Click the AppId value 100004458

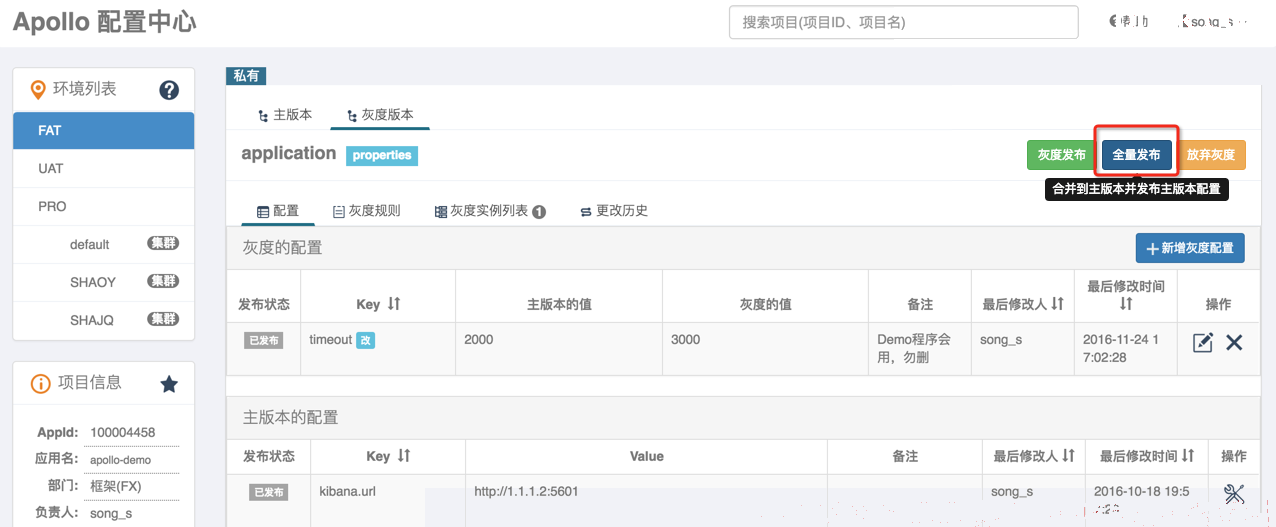coord(122,433)
